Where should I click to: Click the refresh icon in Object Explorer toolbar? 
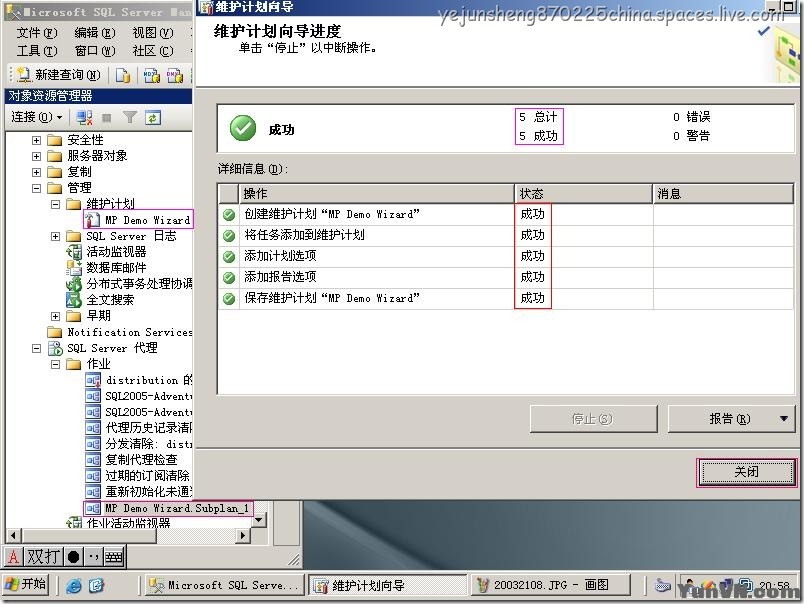(x=152, y=117)
